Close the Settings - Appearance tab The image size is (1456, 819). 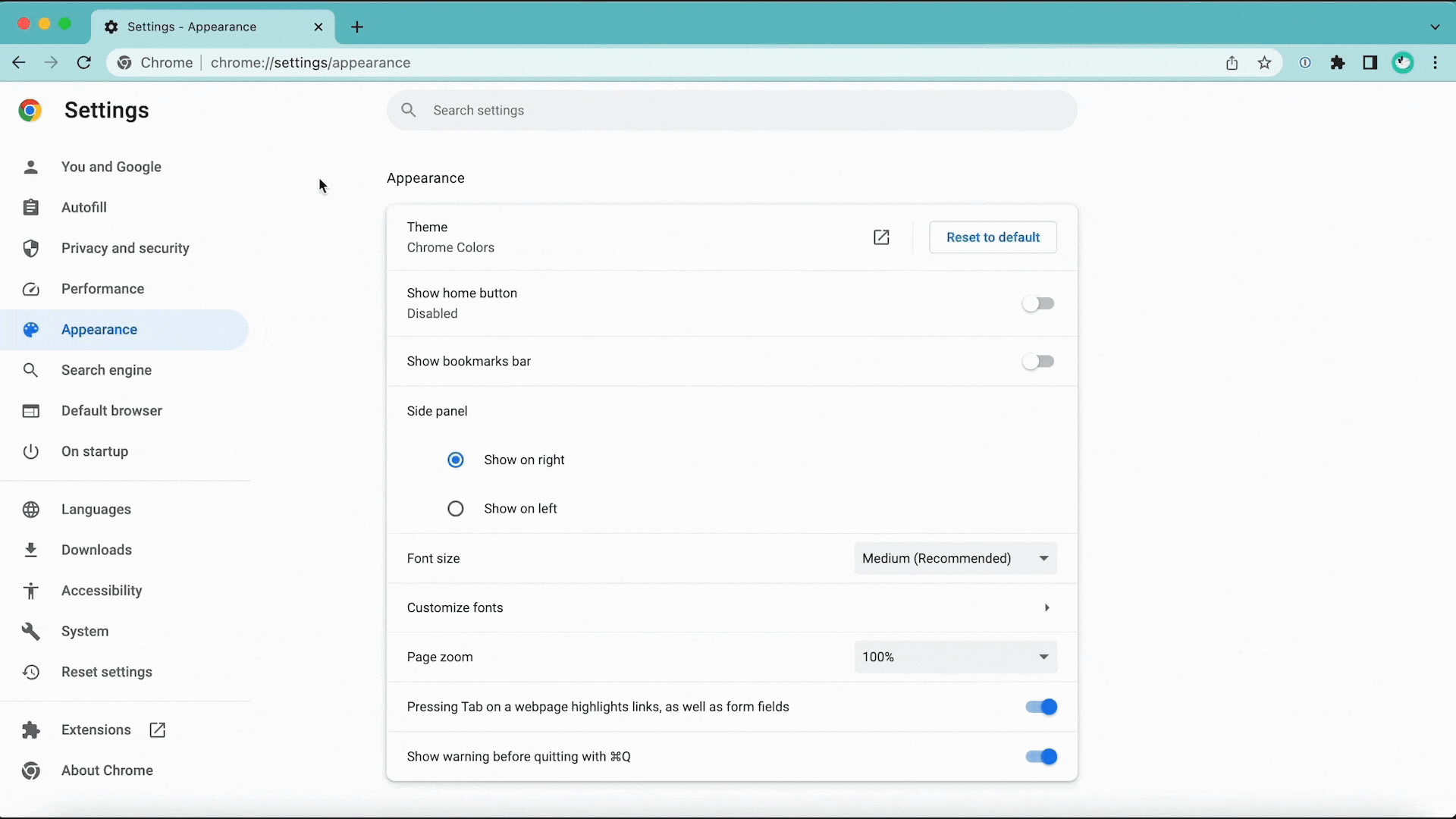(318, 27)
